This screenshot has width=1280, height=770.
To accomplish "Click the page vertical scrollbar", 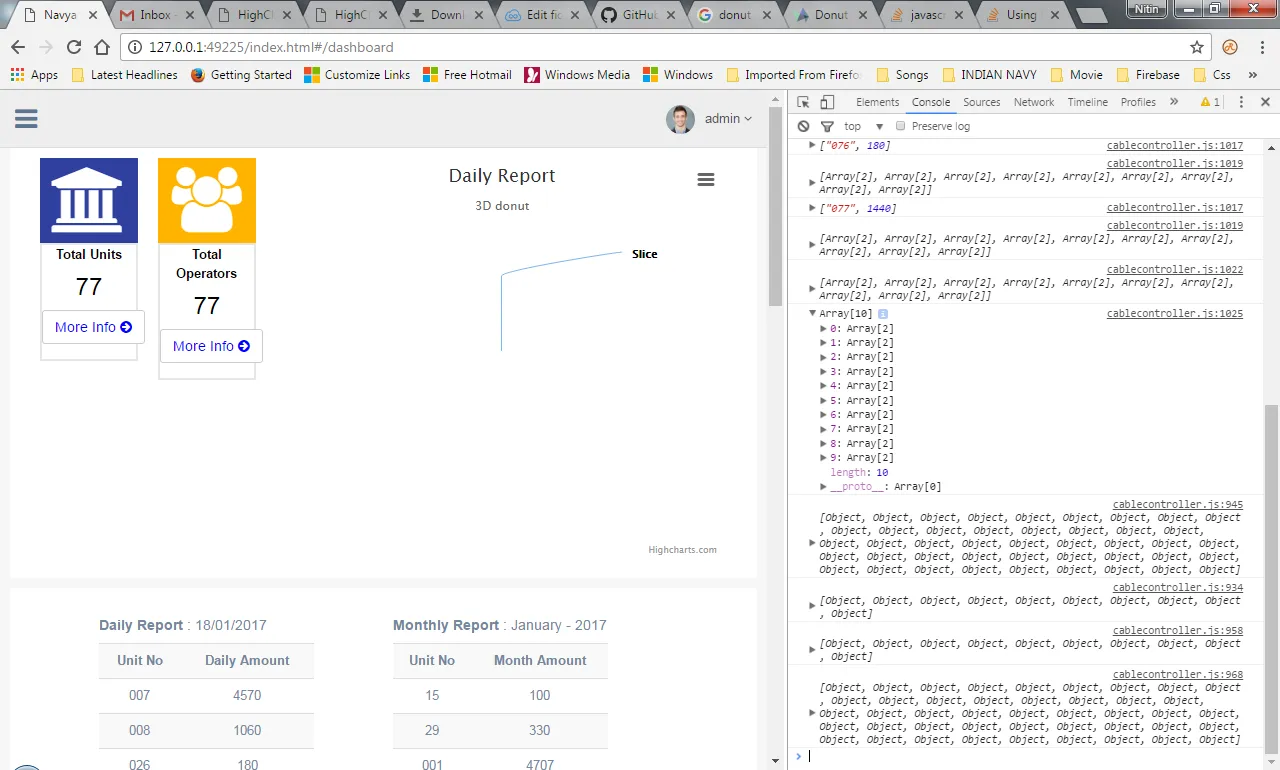I will 775,207.
